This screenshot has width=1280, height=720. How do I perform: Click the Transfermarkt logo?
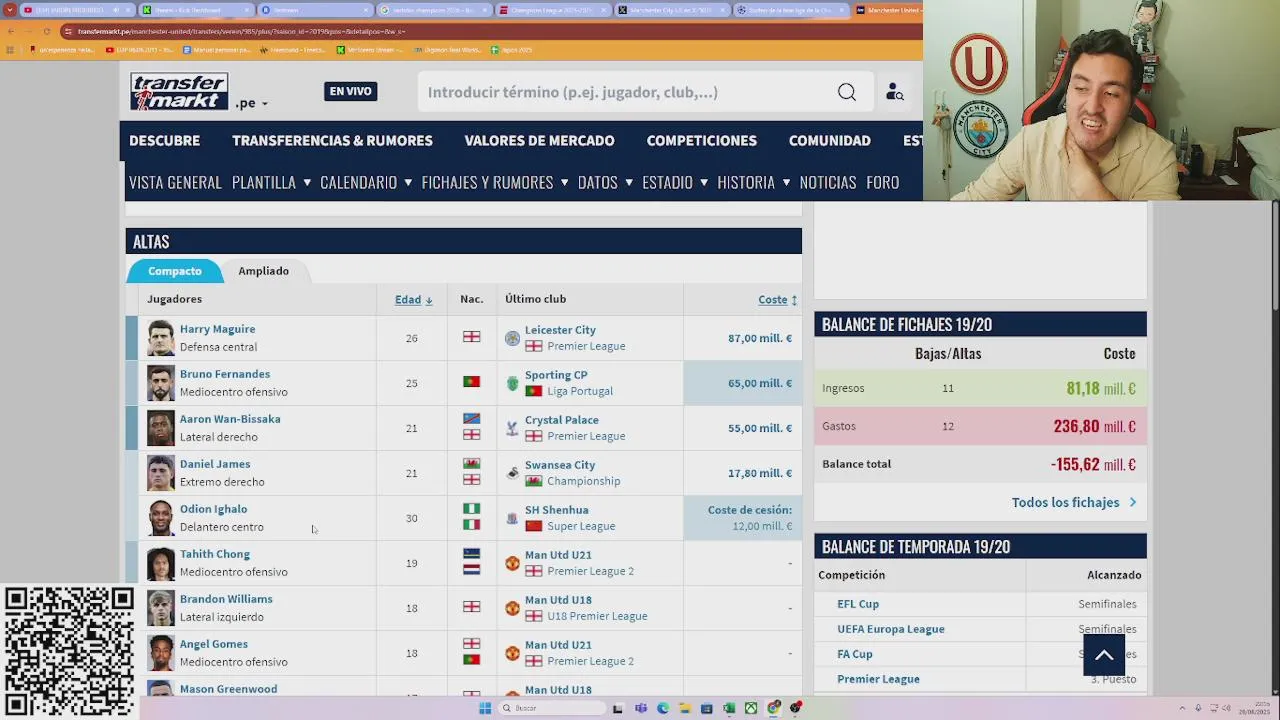click(x=179, y=92)
